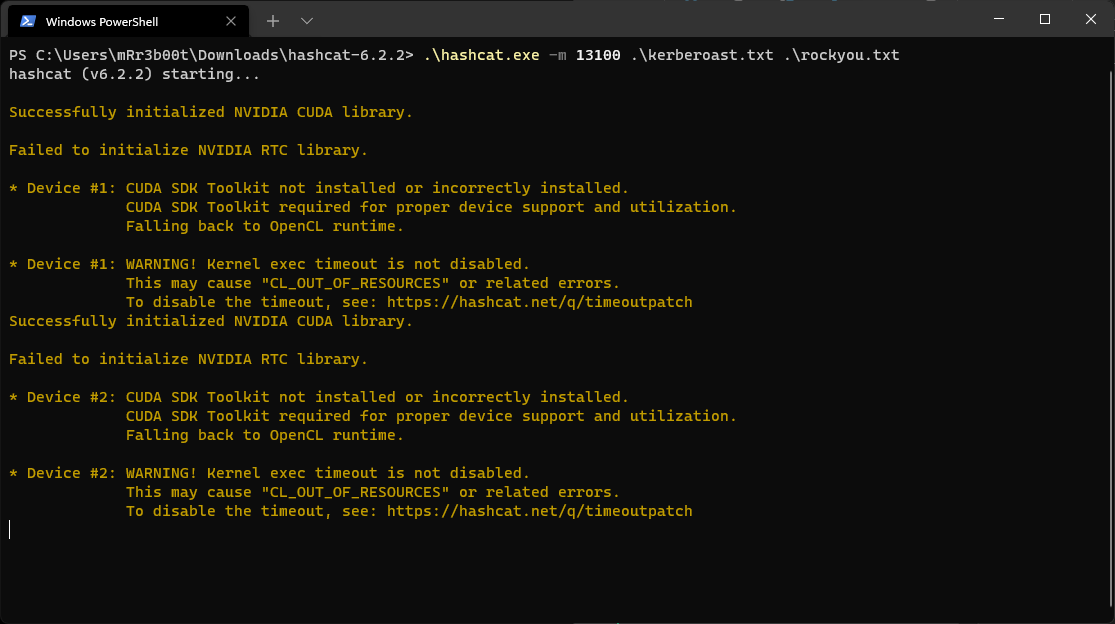Select the Windows PowerShell tab
Image resolution: width=1115 pixels, height=624 pixels.
coord(128,21)
